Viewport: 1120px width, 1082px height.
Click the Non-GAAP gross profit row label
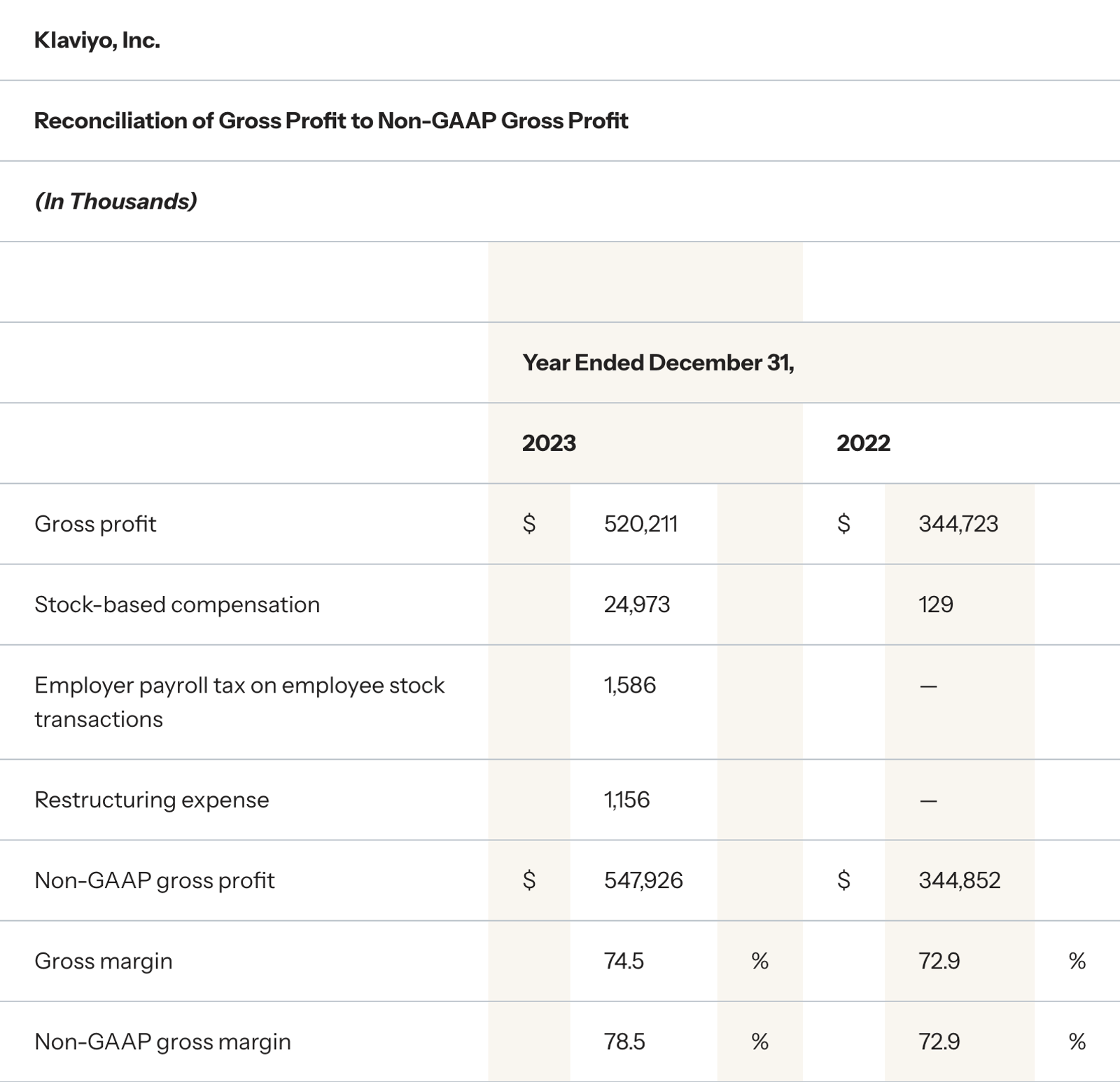(155, 880)
